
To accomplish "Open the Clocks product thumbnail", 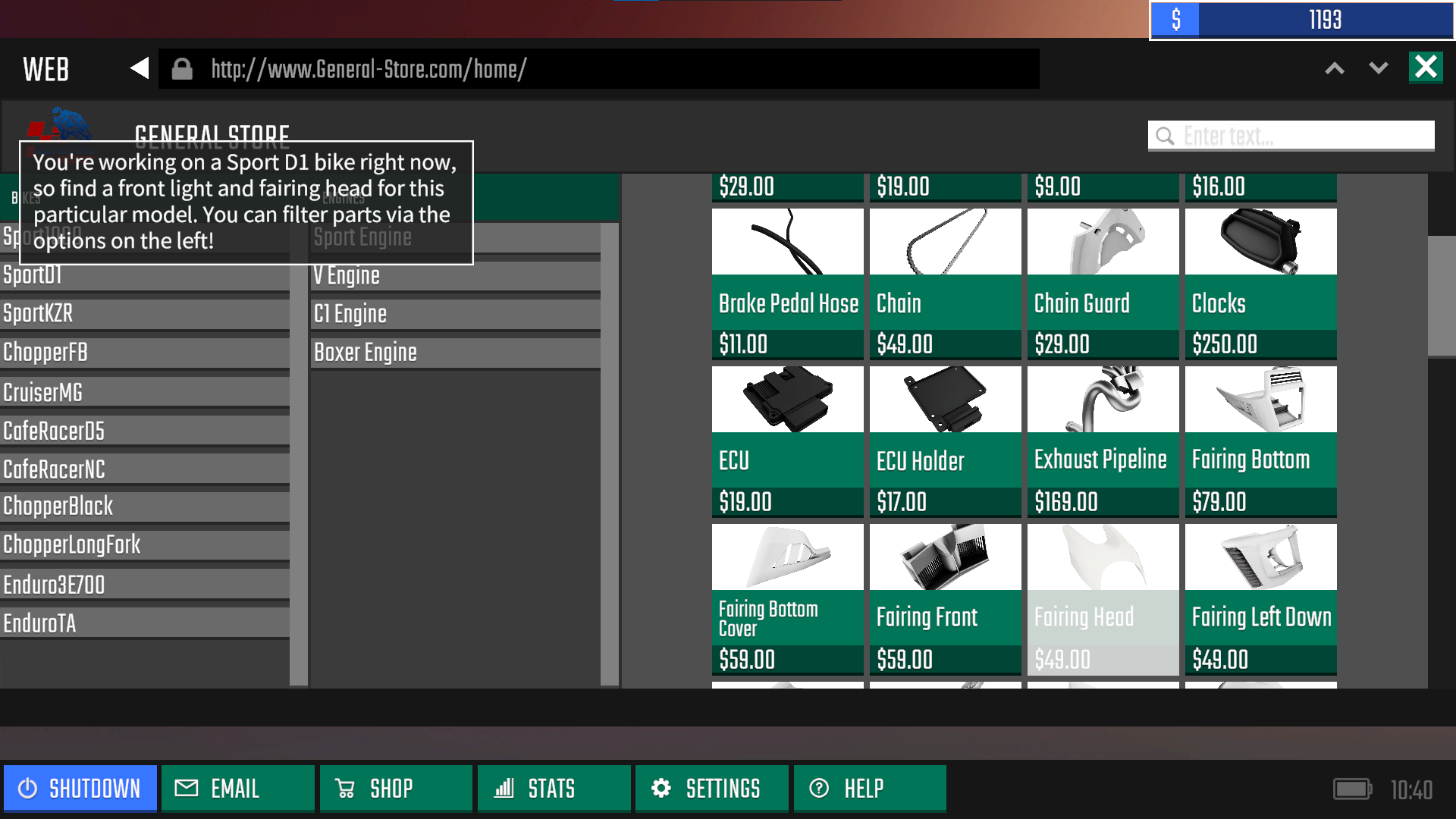I will tap(1260, 242).
